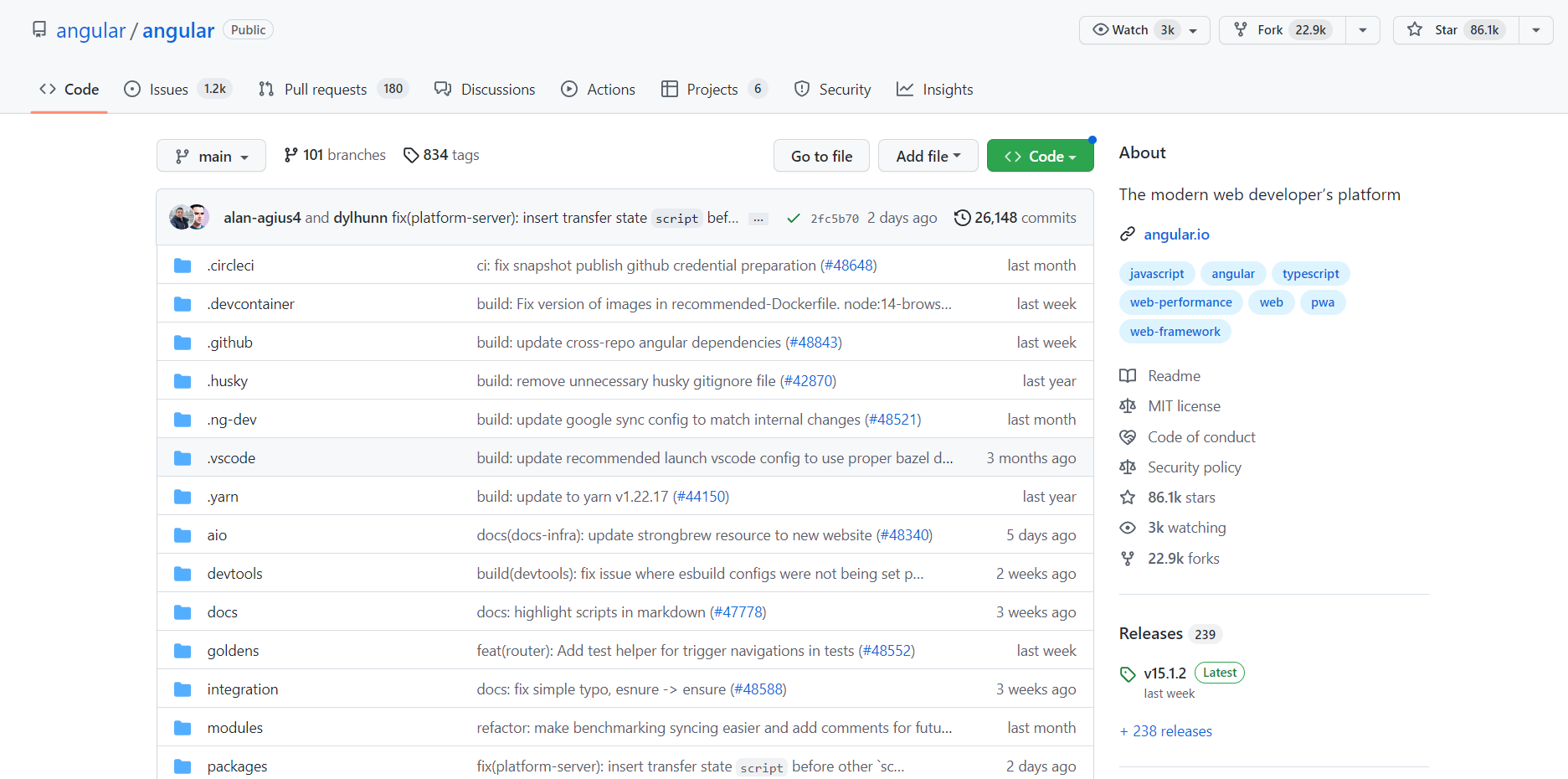This screenshot has width=1568, height=779.
Task: Open the Pull requests tab
Action: (333, 89)
